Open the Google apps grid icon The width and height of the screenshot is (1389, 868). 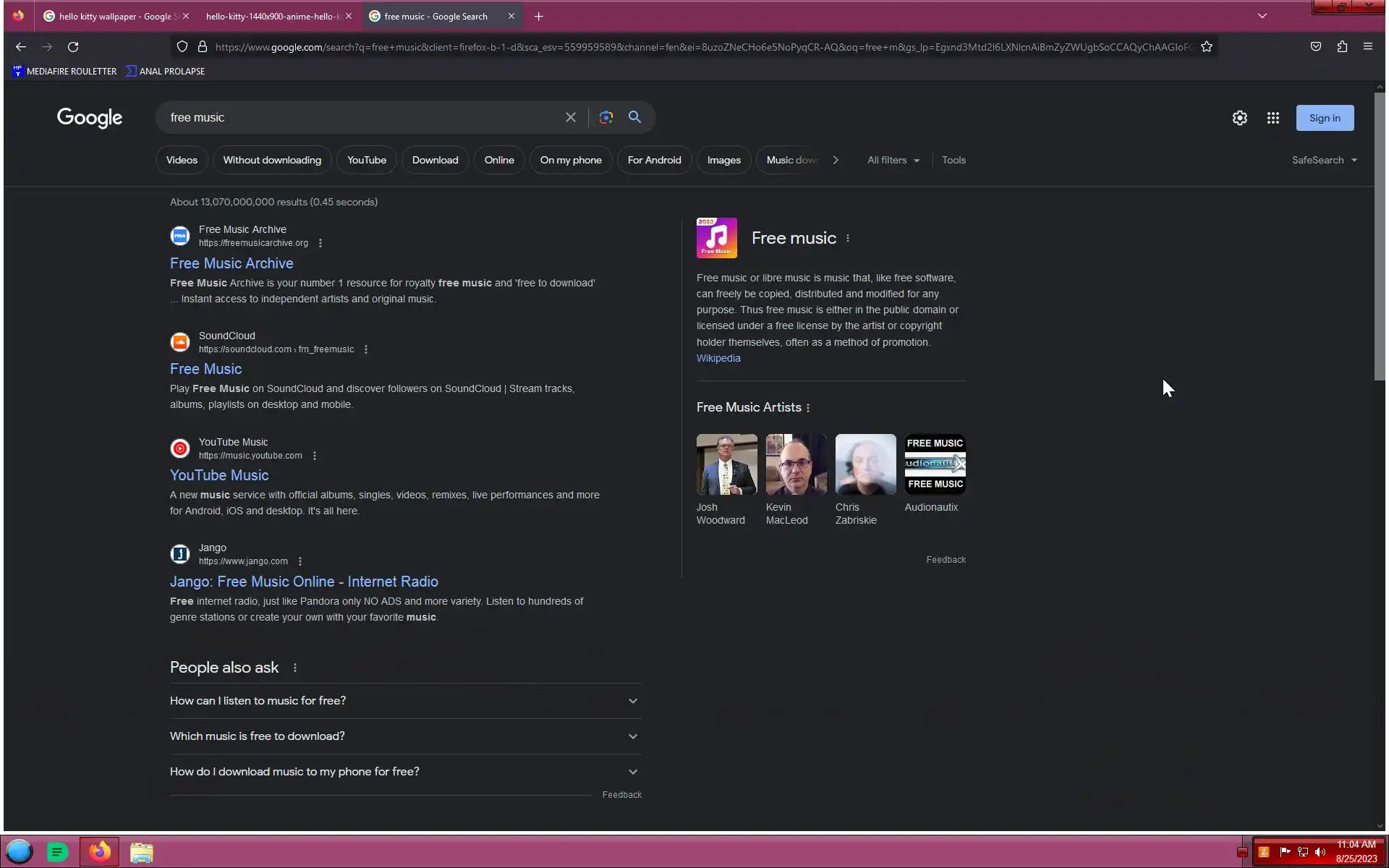pos(1273,118)
